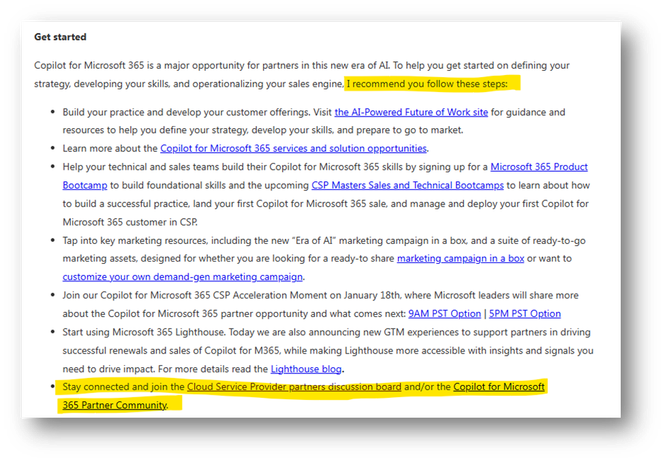Open customize your own demand-gen marketing campaign link

click(x=182, y=277)
